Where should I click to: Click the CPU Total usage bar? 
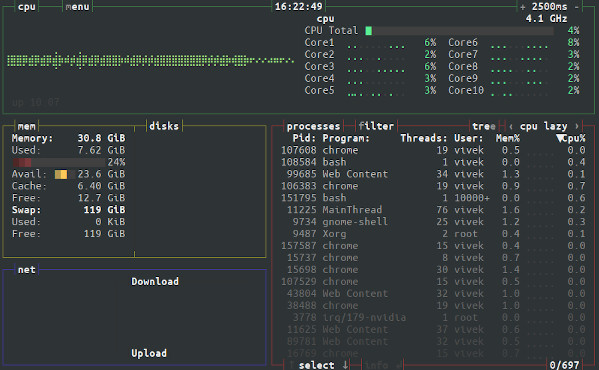click(x=460, y=31)
